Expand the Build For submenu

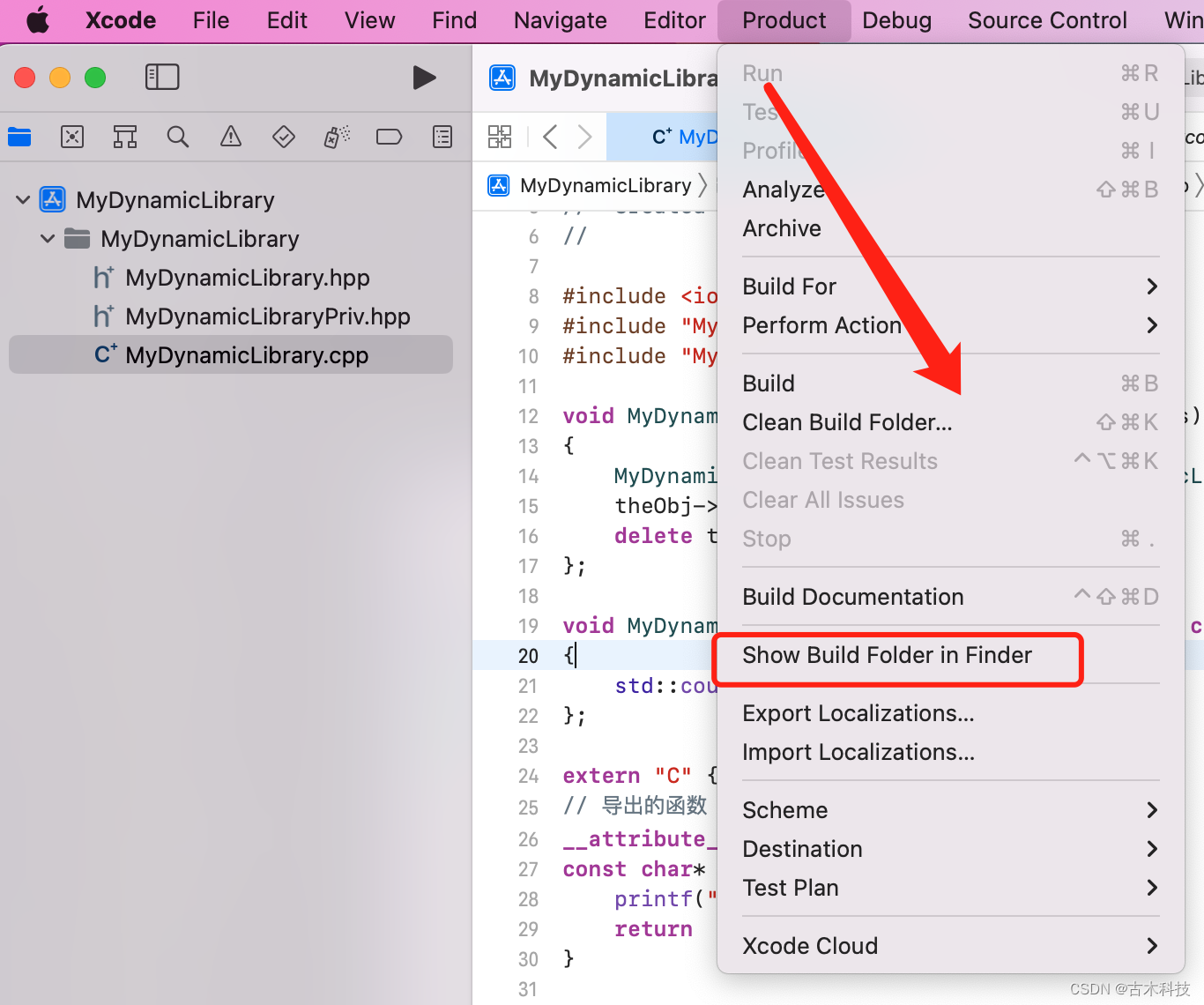click(950, 287)
